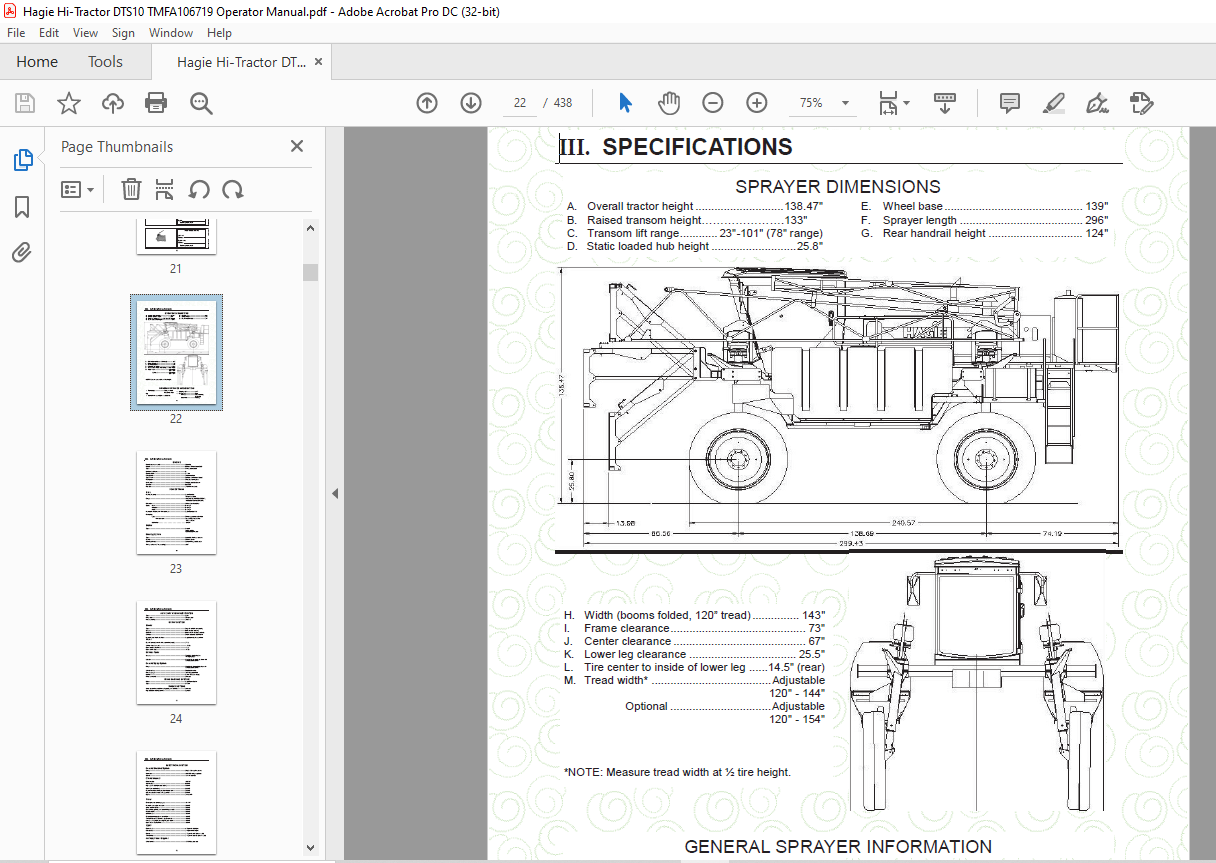Show the Page Thumbnails panel icon
This screenshot has height=863, width=1216.
(22, 160)
